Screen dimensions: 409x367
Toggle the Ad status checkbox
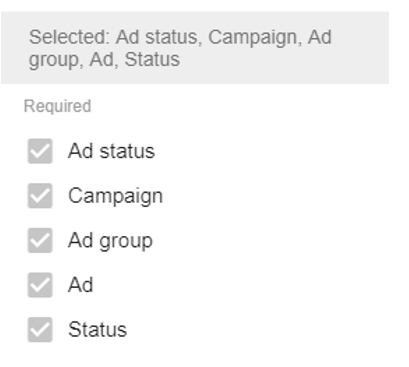(40, 151)
